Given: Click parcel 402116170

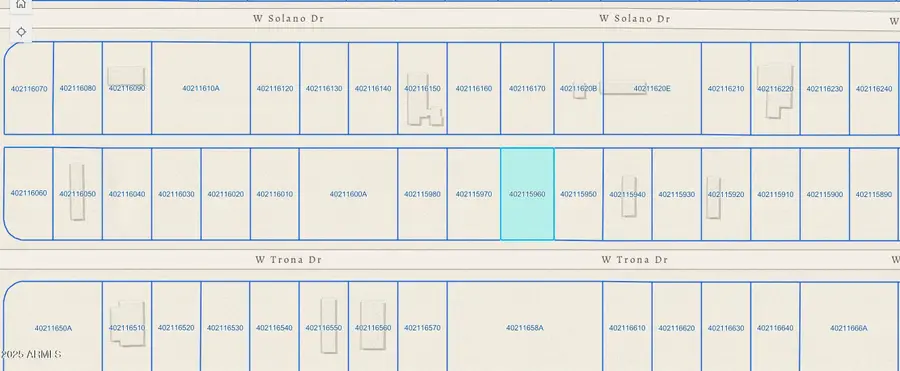Looking at the screenshot, I should point(527,88).
